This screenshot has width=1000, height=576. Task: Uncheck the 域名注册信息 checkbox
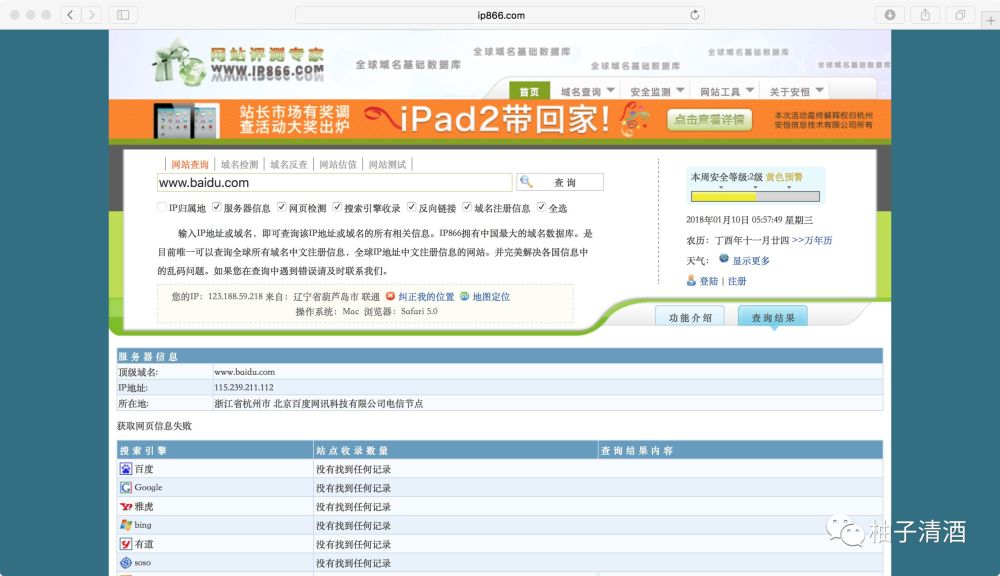pos(467,207)
